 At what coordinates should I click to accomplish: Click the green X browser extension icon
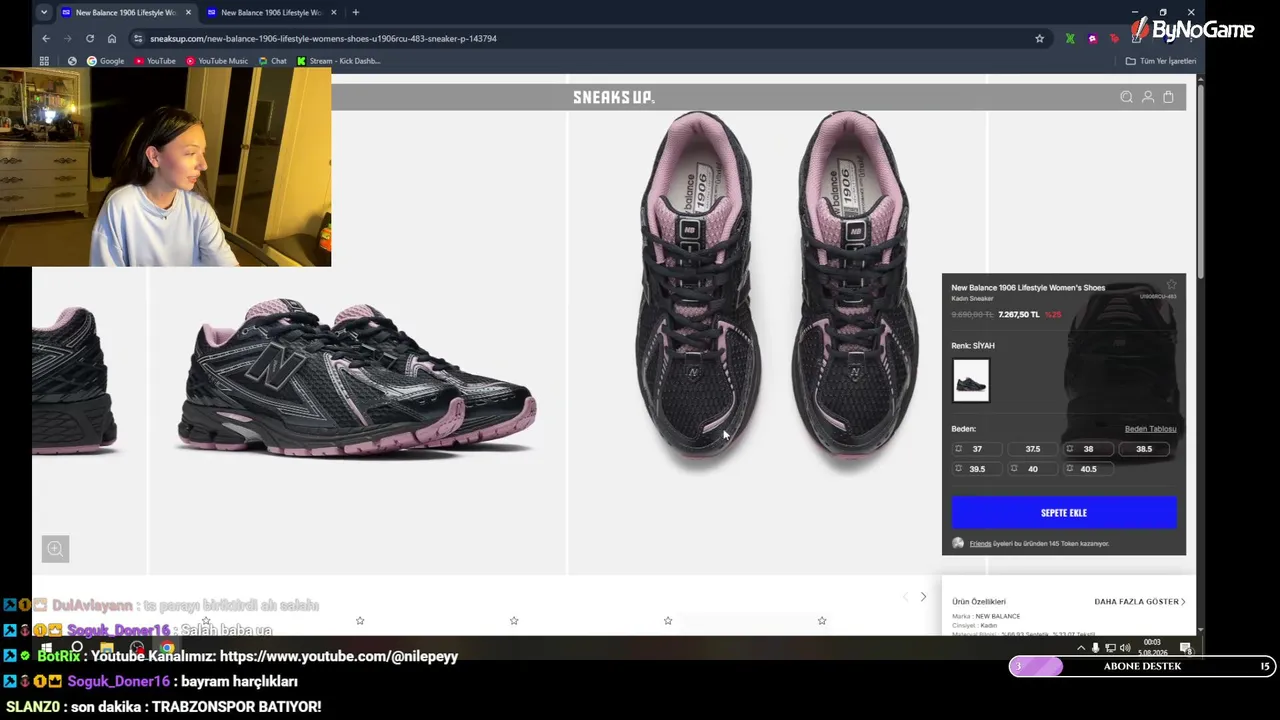coord(1070,38)
